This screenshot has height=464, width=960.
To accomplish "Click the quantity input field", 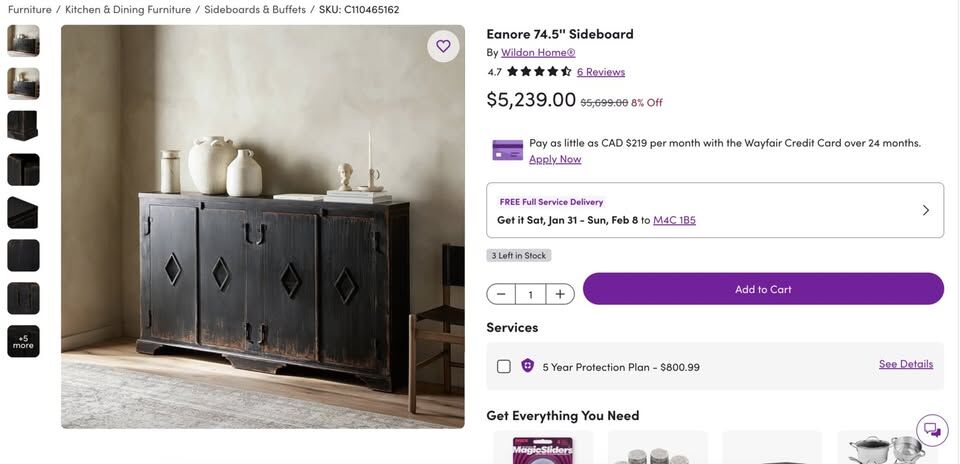I will [530, 294].
